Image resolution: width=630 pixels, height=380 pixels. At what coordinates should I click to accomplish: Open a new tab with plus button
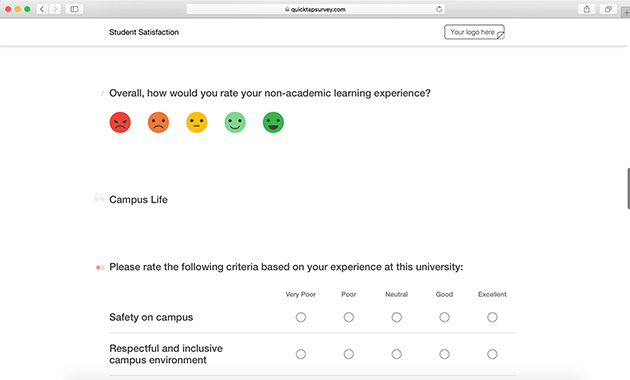coord(626,12)
